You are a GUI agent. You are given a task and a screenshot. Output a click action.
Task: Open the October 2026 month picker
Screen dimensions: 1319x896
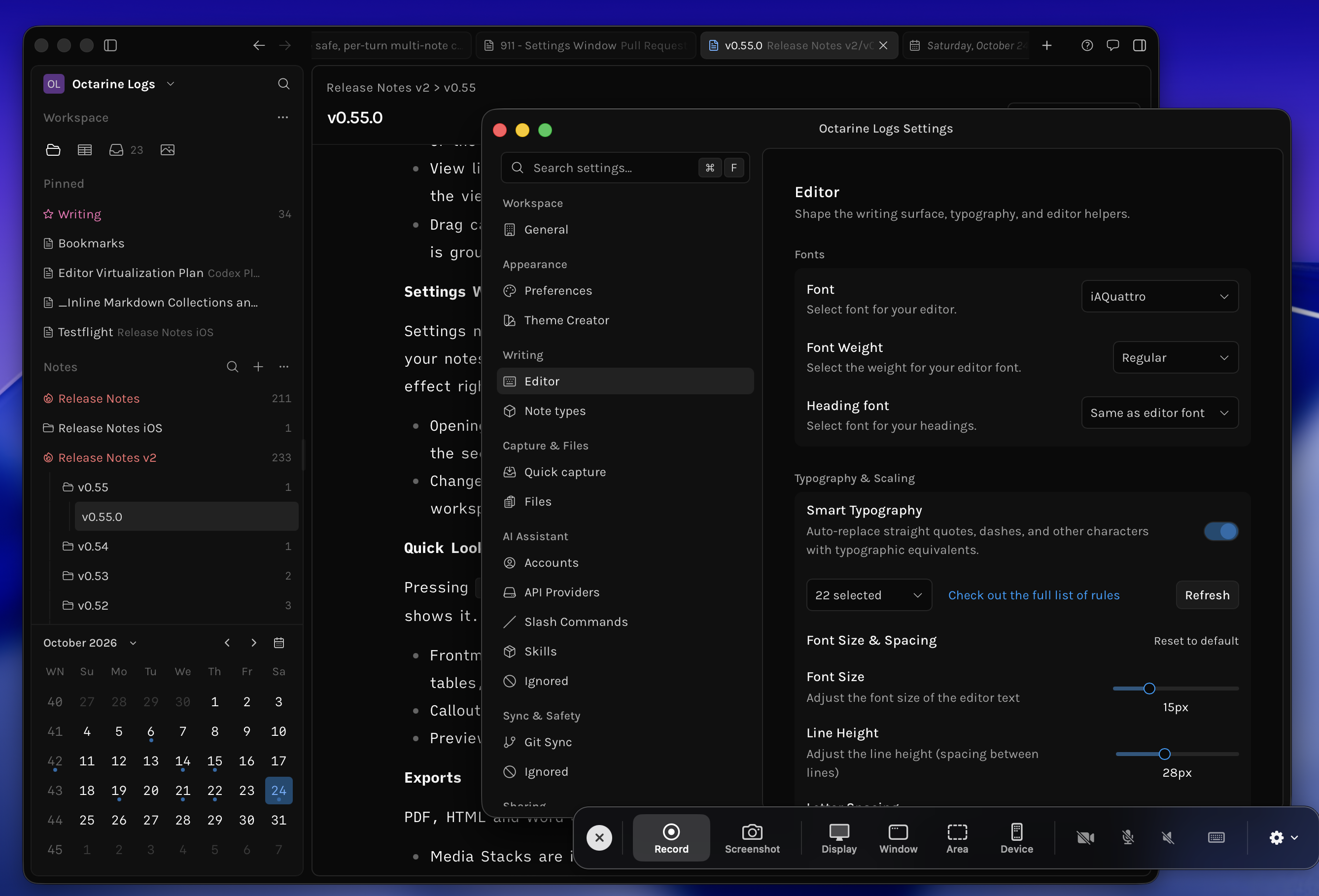point(90,642)
